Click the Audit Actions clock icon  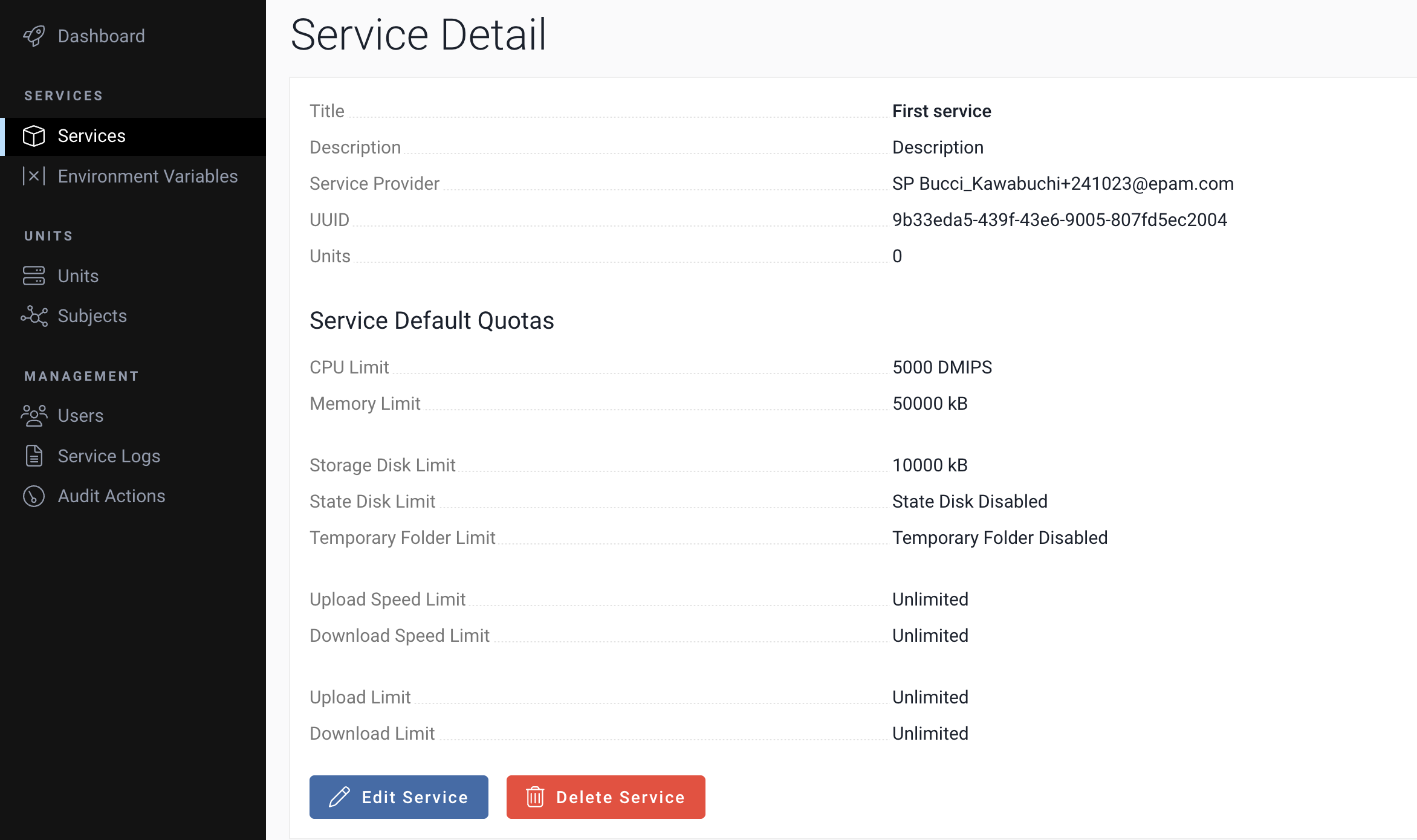click(34, 496)
